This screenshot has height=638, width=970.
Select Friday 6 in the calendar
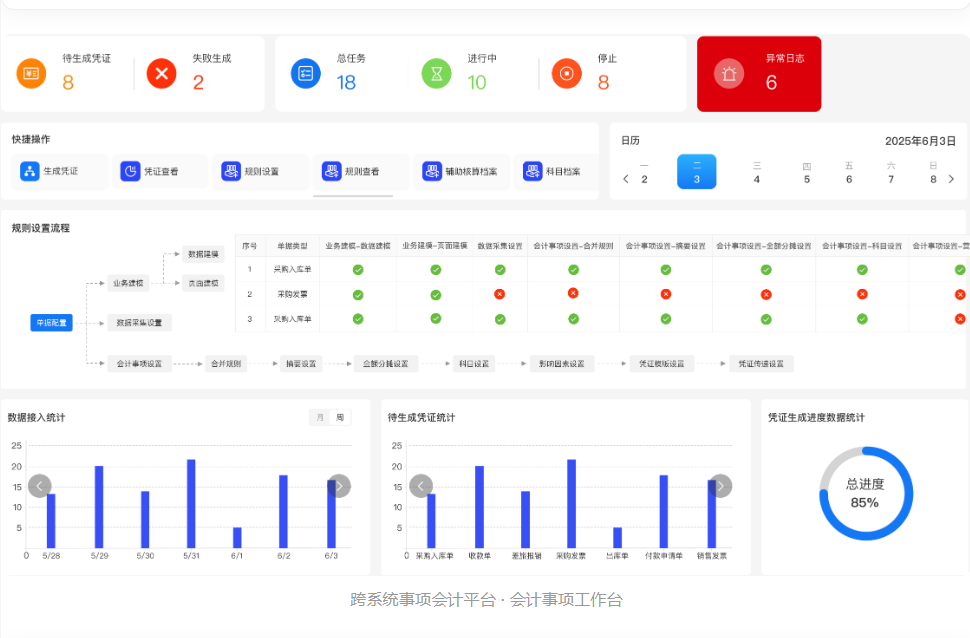coord(849,173)
